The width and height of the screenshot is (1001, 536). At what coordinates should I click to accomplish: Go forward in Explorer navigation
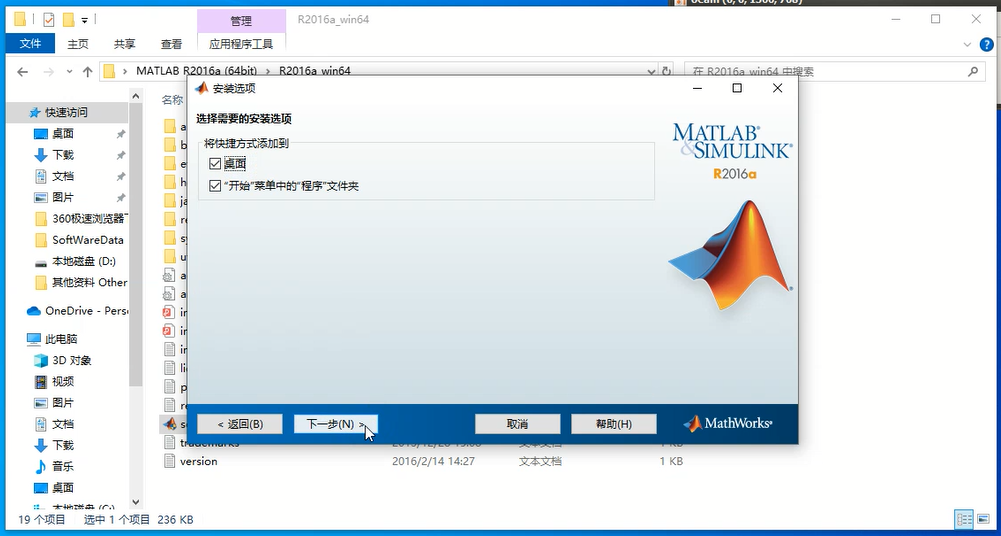tap(49, 72)
